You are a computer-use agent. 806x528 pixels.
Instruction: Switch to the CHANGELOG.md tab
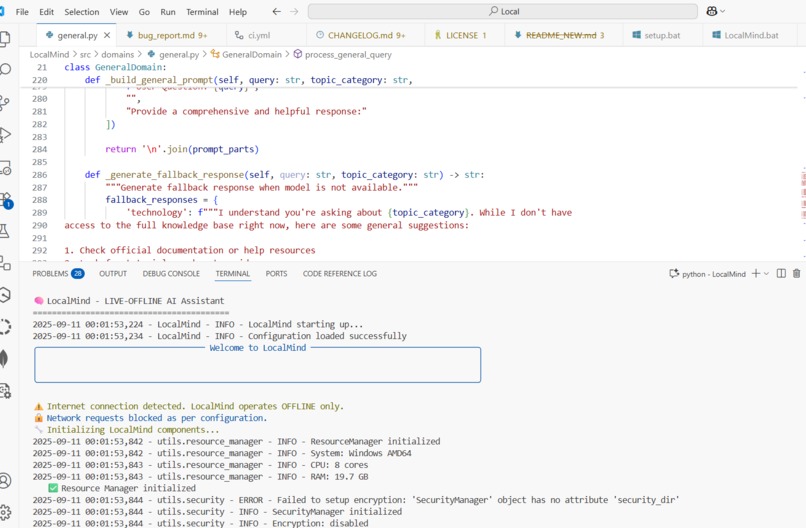tap(367, 35)
